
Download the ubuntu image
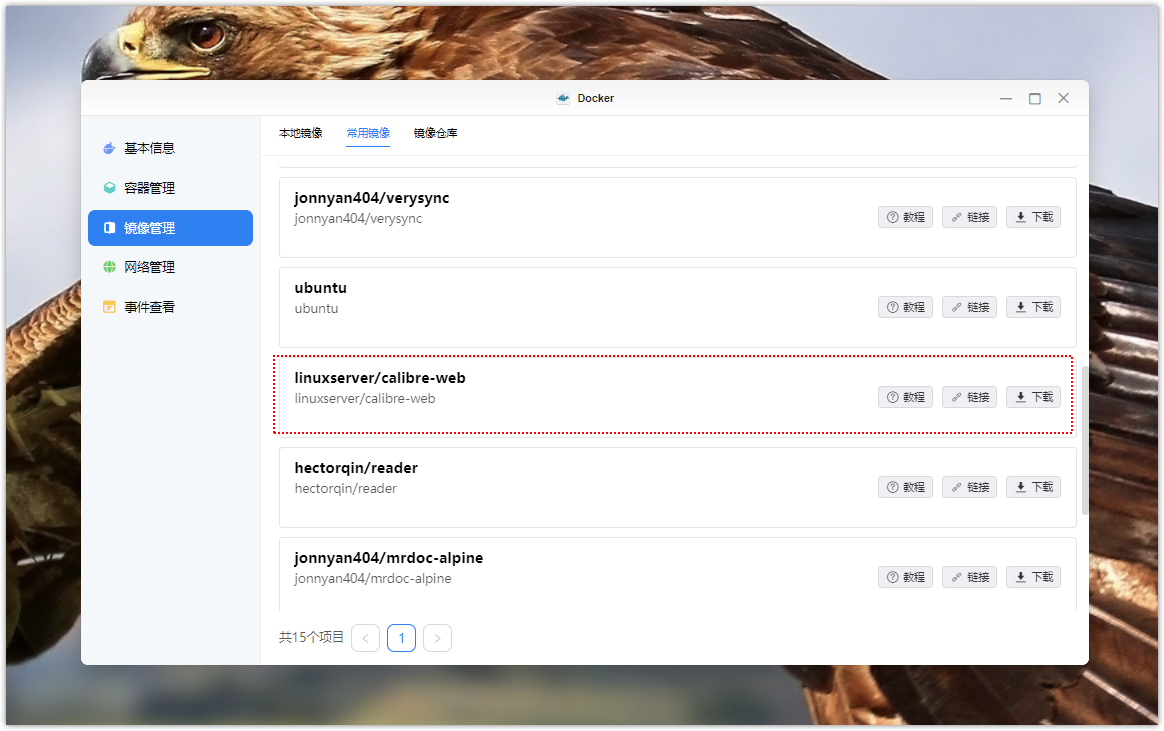pos(1033,307)
